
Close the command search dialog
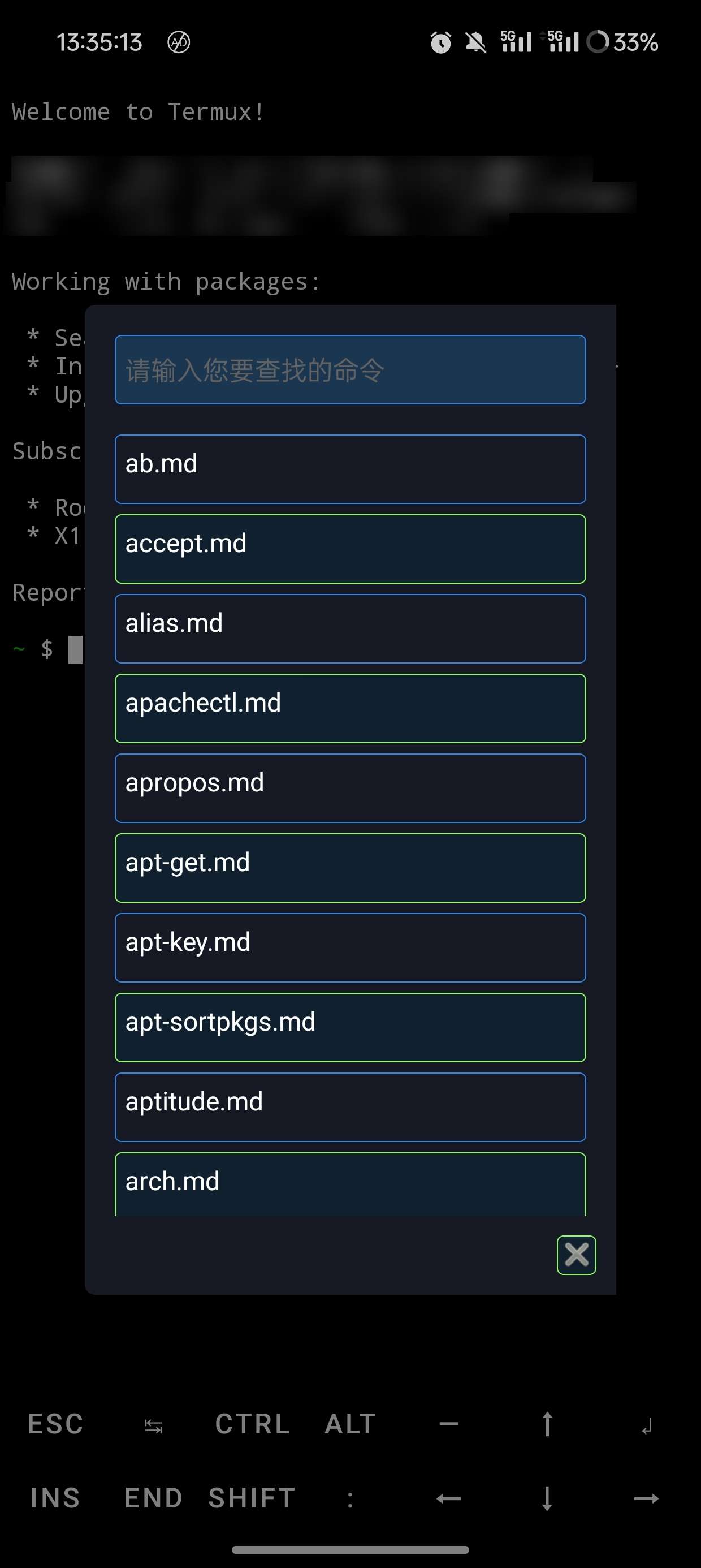tap(576, 1255)
